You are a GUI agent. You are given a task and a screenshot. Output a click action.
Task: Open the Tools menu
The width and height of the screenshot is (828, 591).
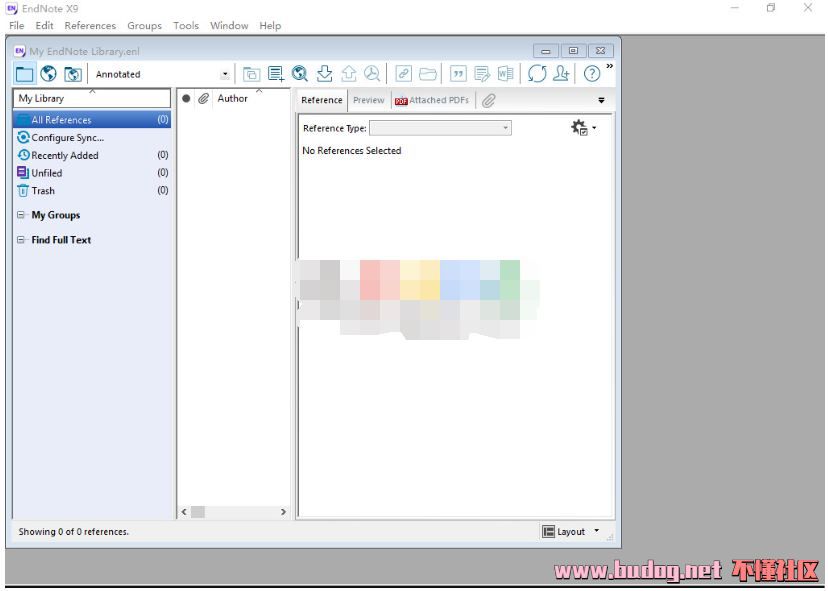pos(186,25)
